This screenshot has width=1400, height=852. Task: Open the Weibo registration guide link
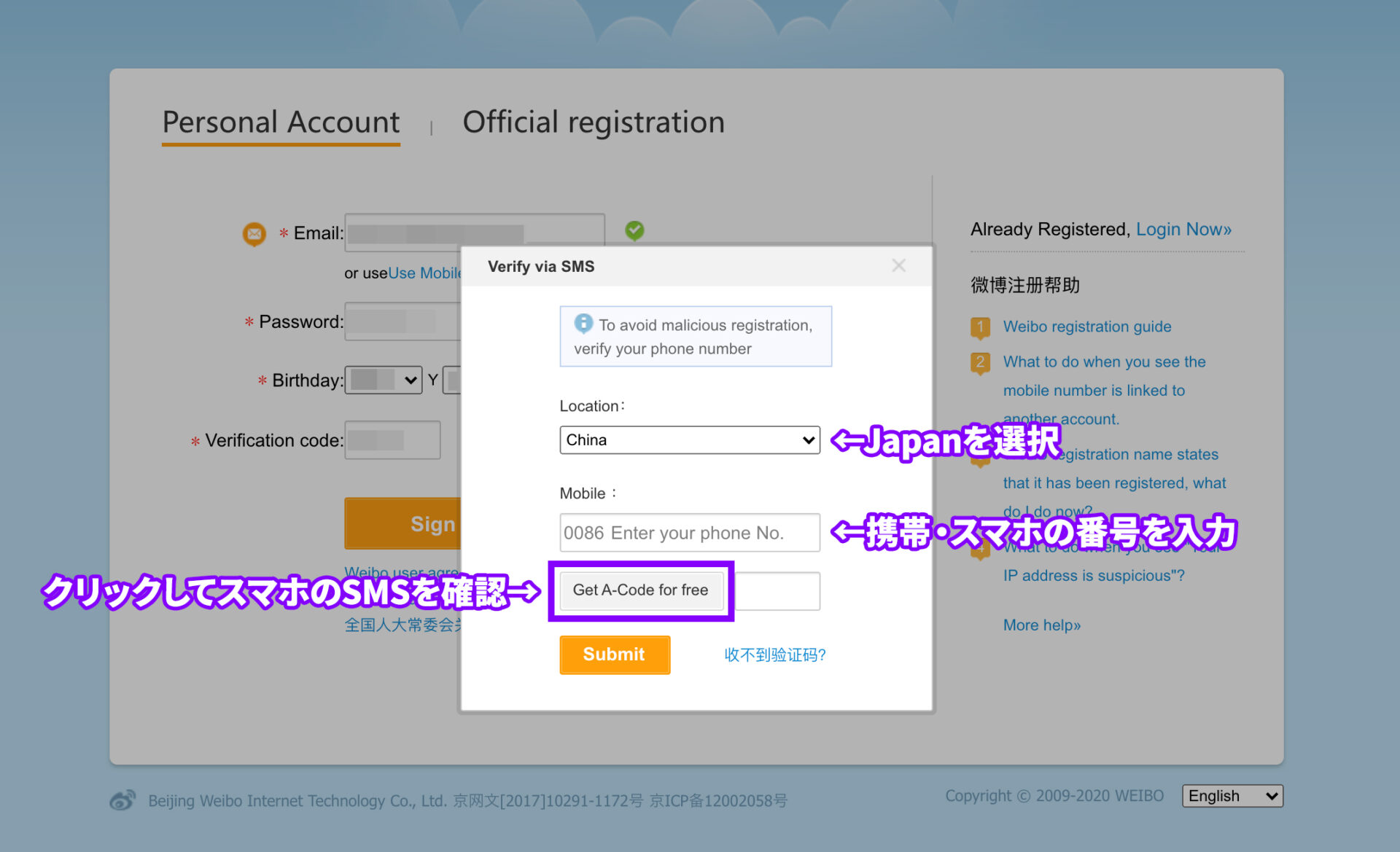[x=1087, y=327]
